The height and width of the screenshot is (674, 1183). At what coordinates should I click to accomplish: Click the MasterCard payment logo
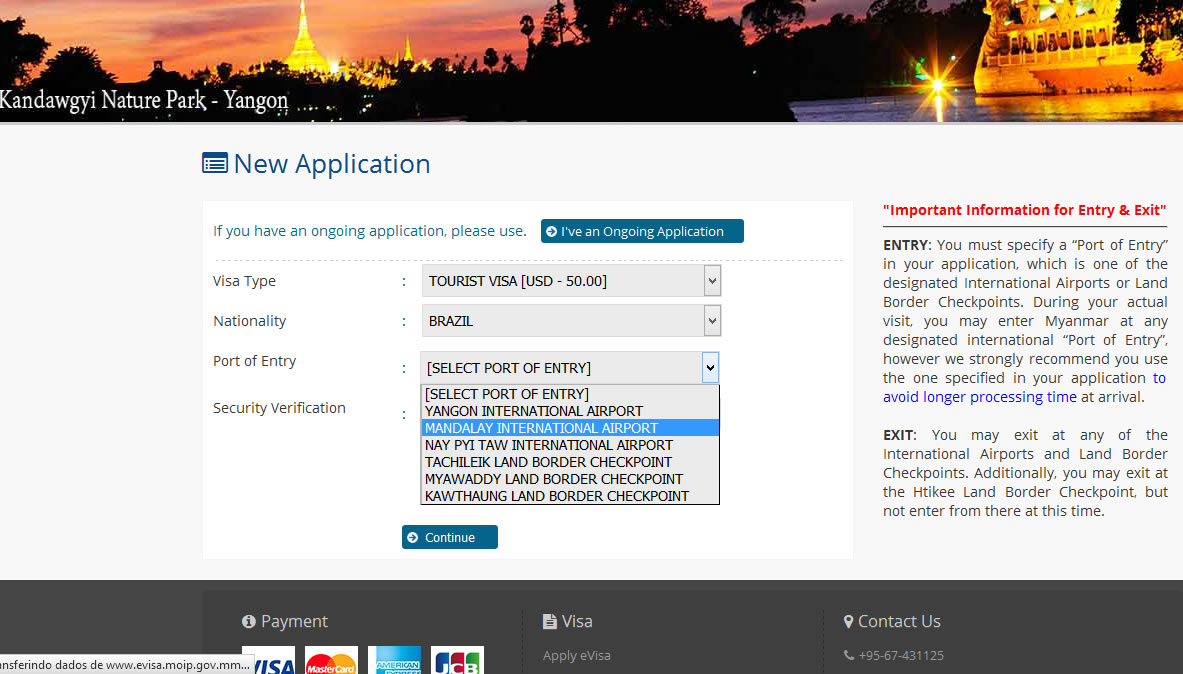pos(330,662)
